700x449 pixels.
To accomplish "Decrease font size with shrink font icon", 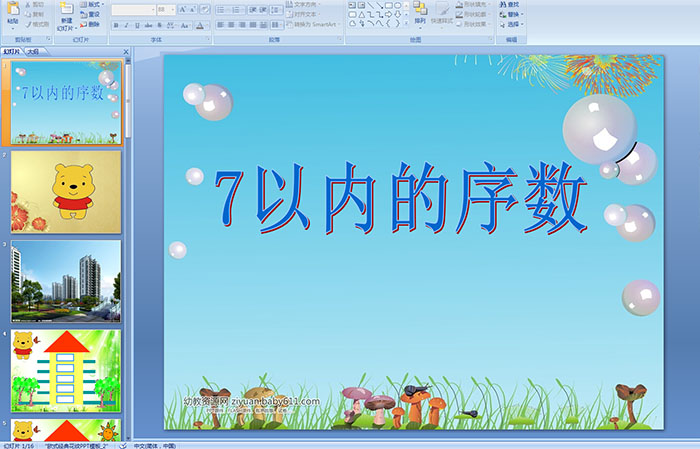I will coord(193,9).
